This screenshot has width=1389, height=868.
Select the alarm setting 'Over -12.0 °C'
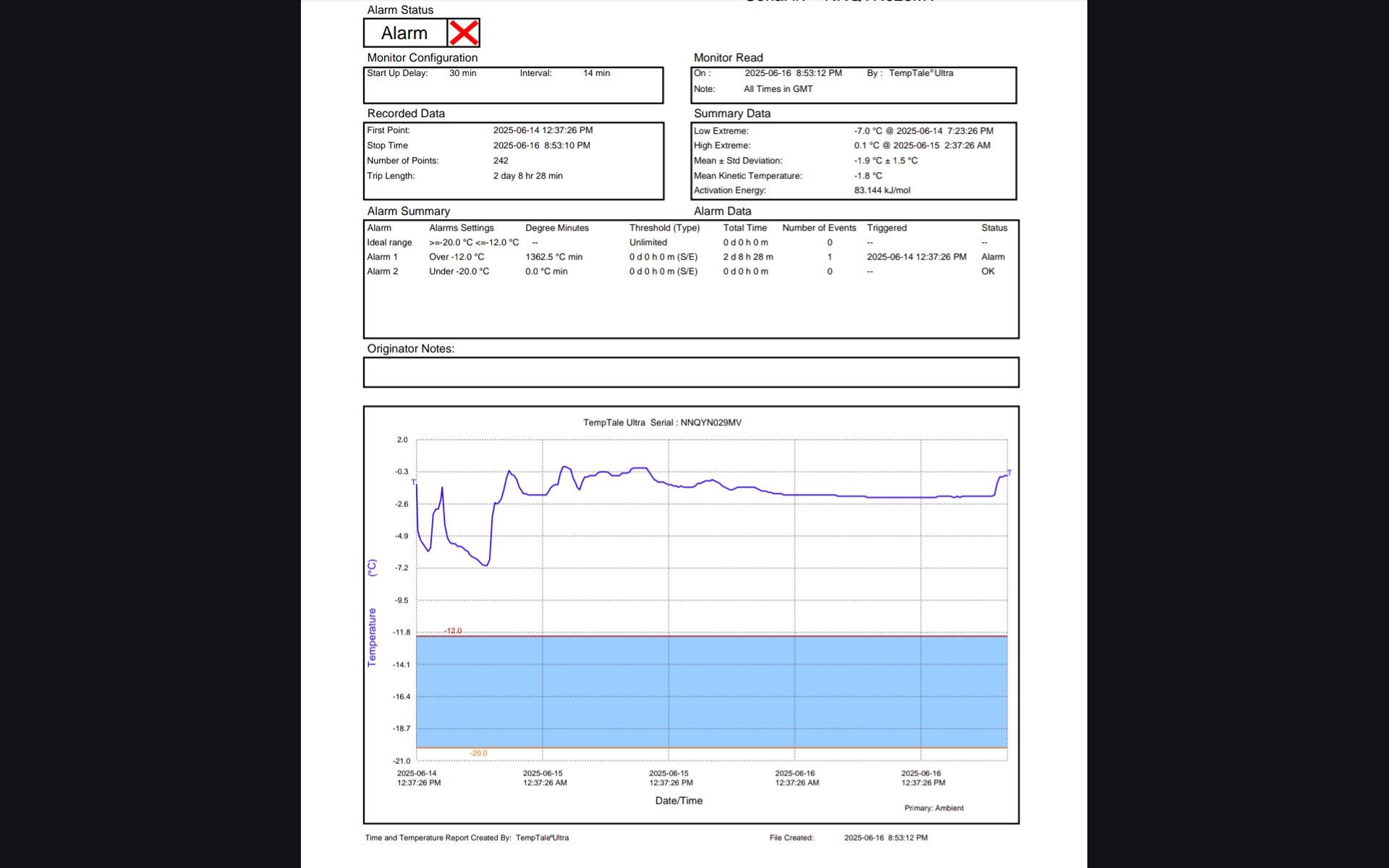tap(456, 257)
